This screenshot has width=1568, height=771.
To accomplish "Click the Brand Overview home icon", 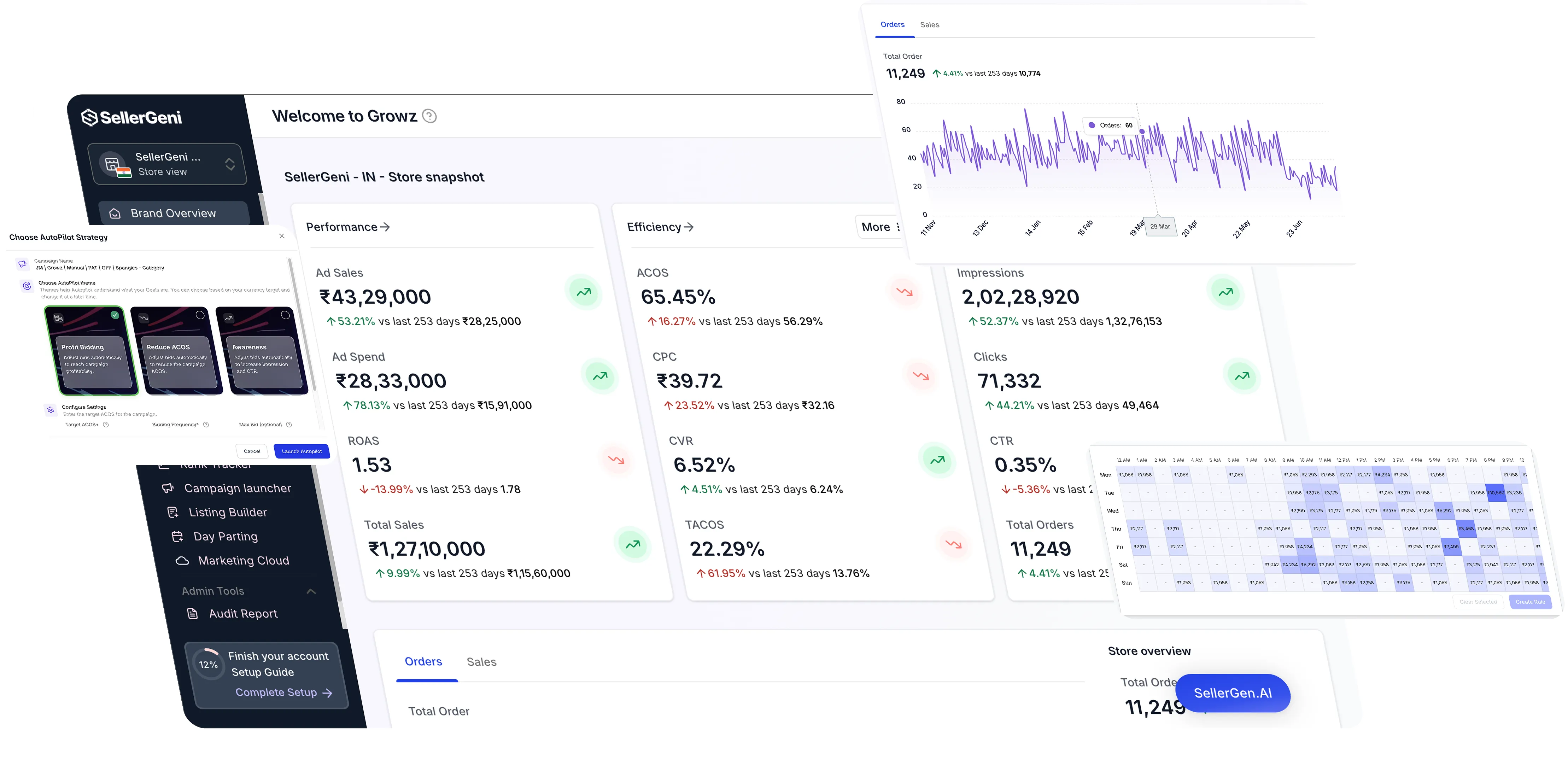I will [x=115, y=214].
